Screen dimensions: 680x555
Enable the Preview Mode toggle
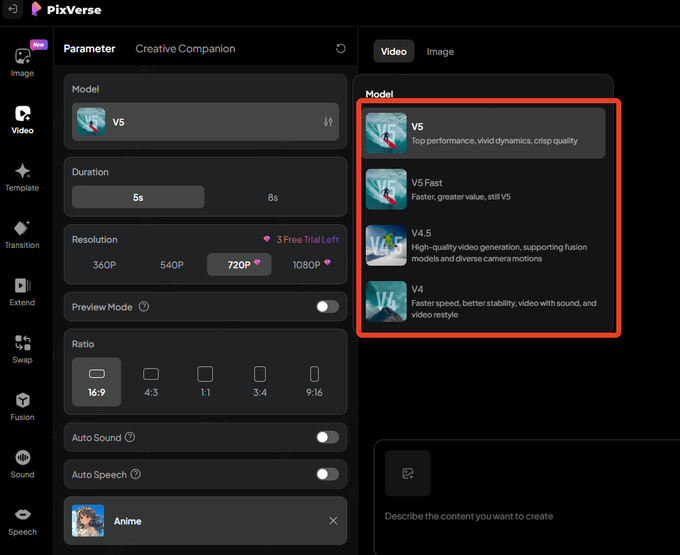click(x=327, y=306)
